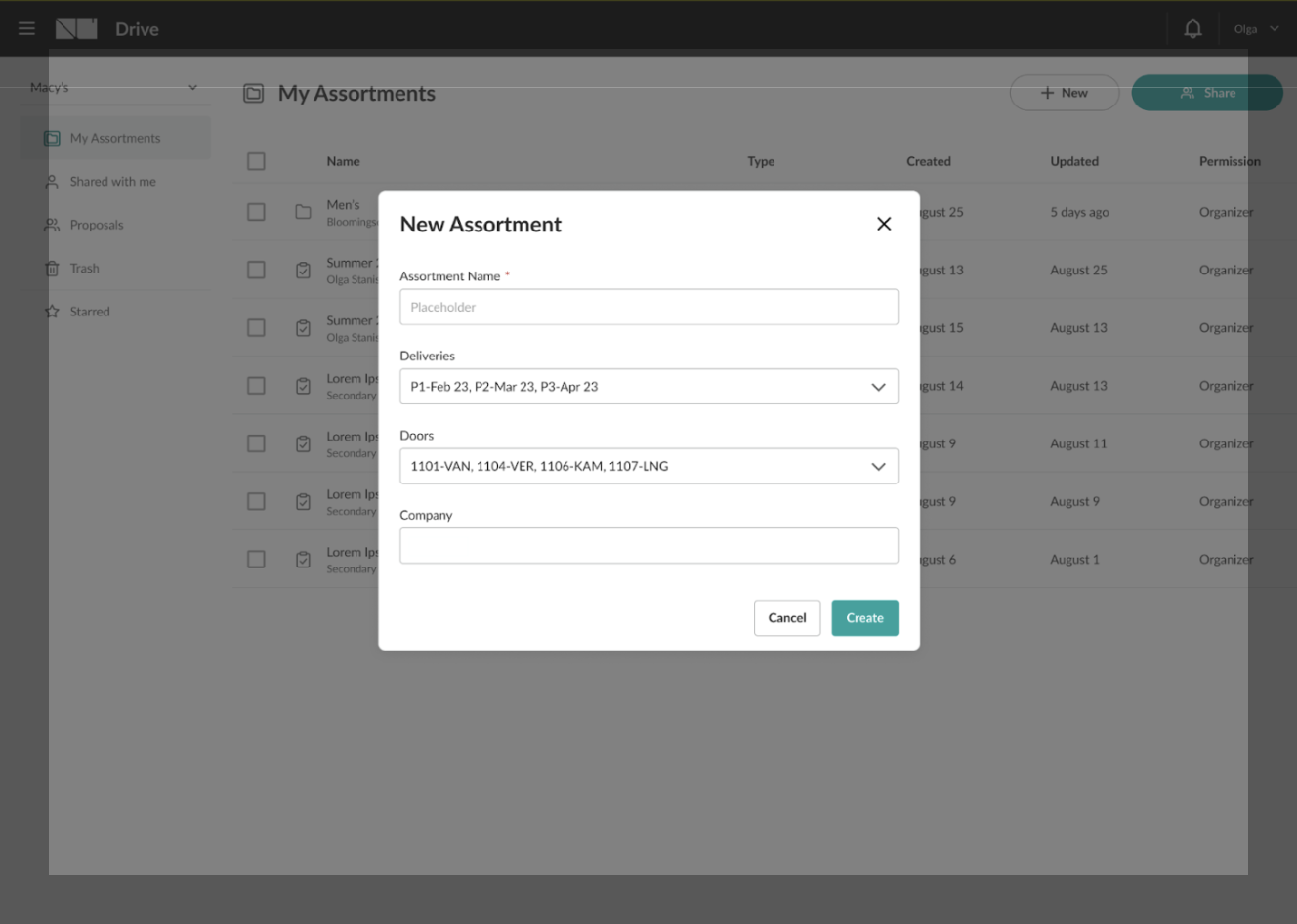
Task: Sort by the Updated column header
Action: pyautogui.click(x=1074, y=160)
